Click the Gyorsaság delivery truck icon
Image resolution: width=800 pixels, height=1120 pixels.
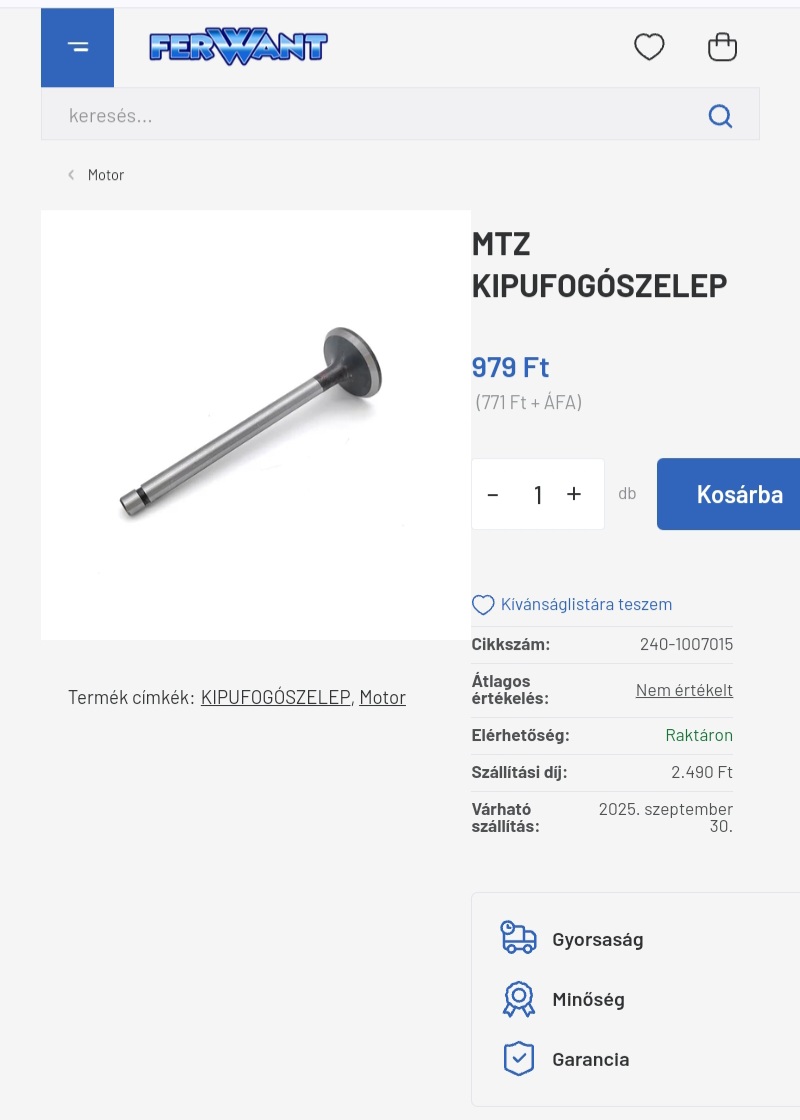[x=518, y=937]
